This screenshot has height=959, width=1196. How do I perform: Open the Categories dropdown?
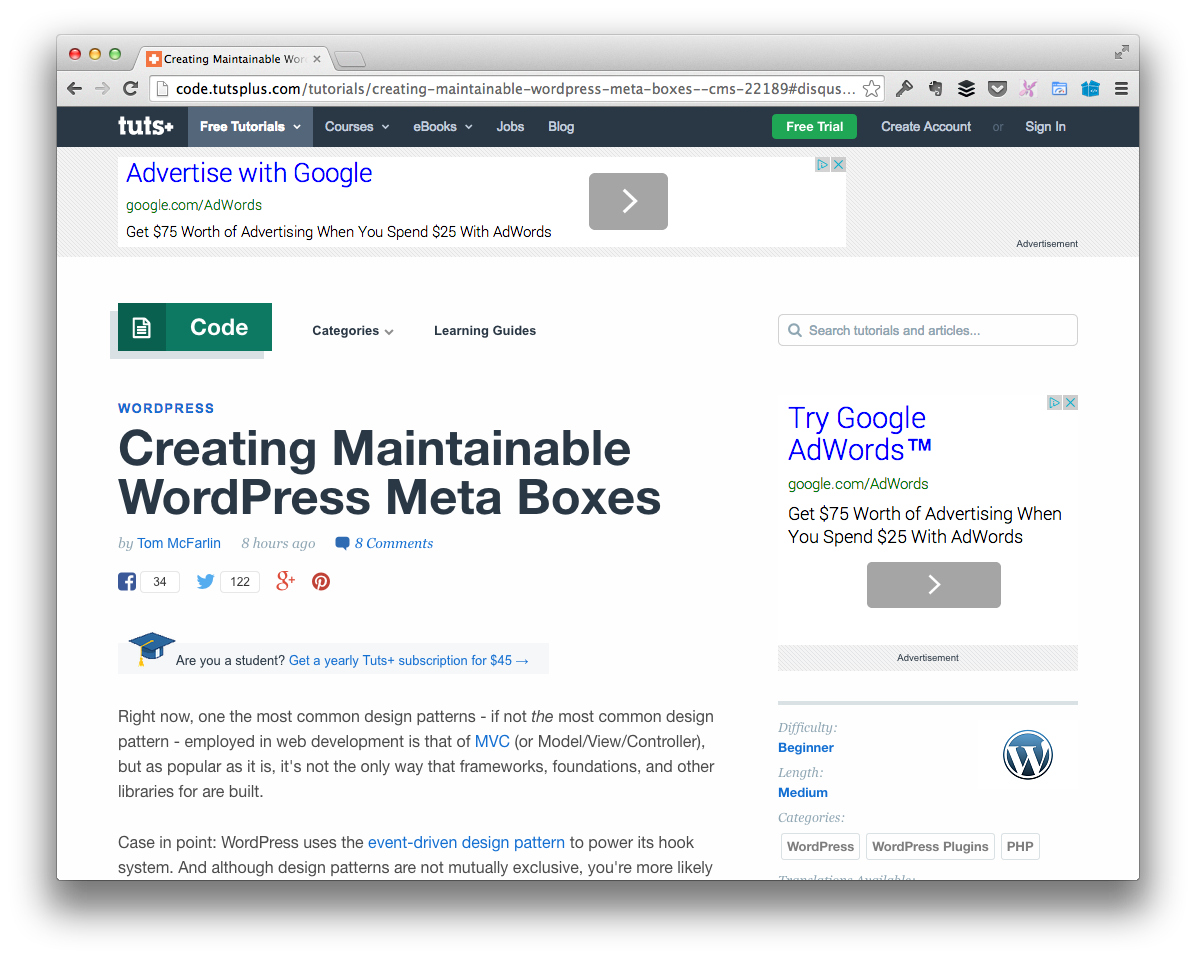[352, 330]
